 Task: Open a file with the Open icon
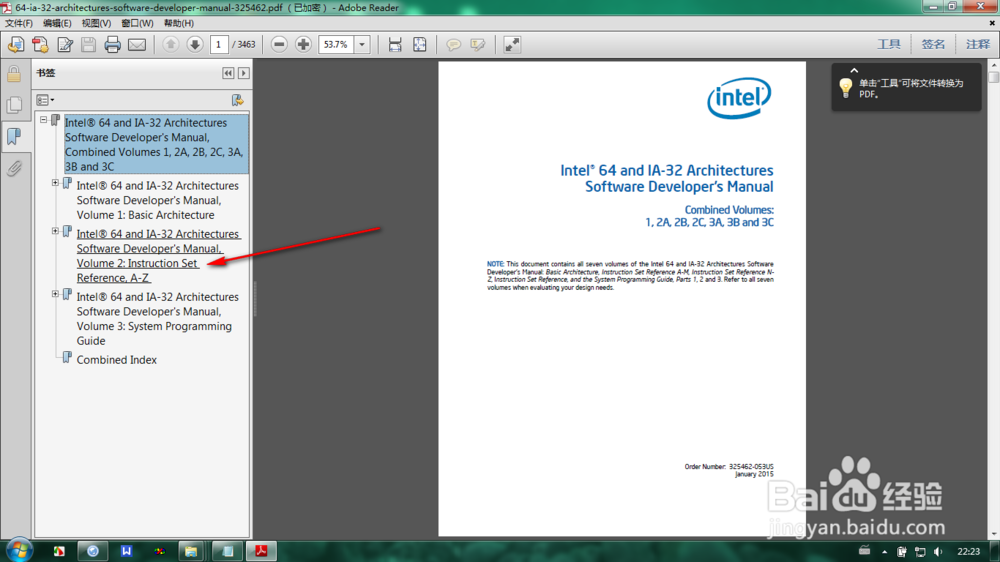click(16, 45)
